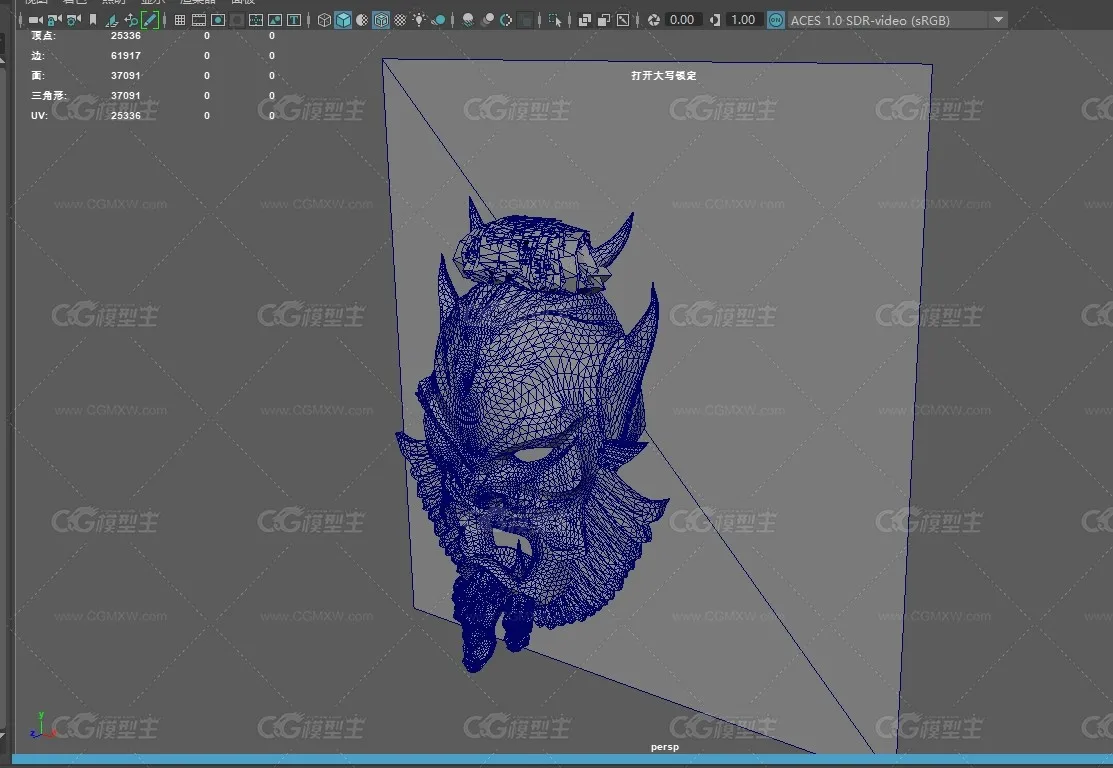Toggle the Resolution Gate icon
This screenshot has width=1113, height=768.
[x=218, y=20]
